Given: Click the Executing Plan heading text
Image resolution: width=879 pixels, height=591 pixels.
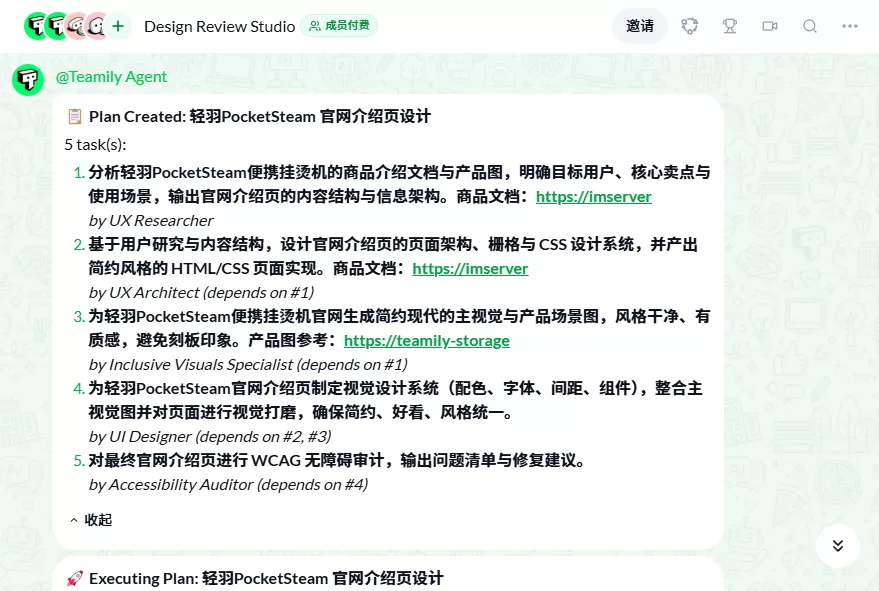Looking at the screenshot, I should coord(266,578).
